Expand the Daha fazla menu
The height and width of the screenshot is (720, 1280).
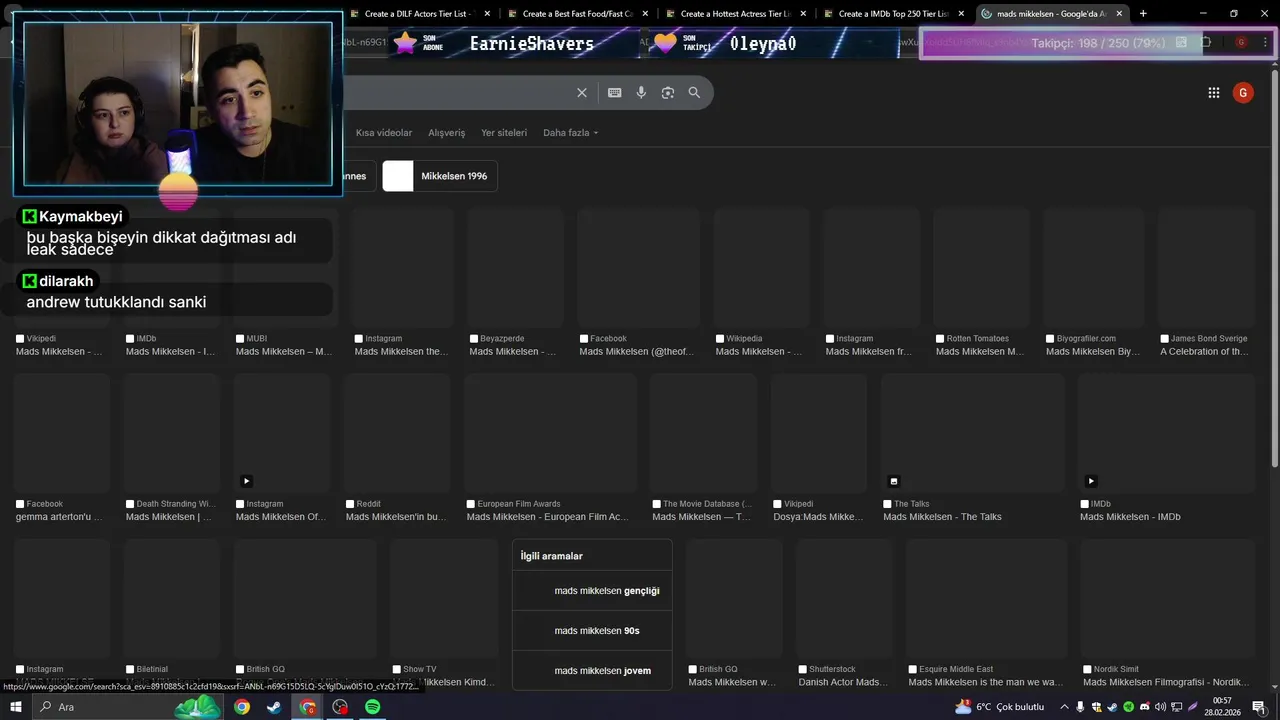pyautogui.click(x=571, y=133)
